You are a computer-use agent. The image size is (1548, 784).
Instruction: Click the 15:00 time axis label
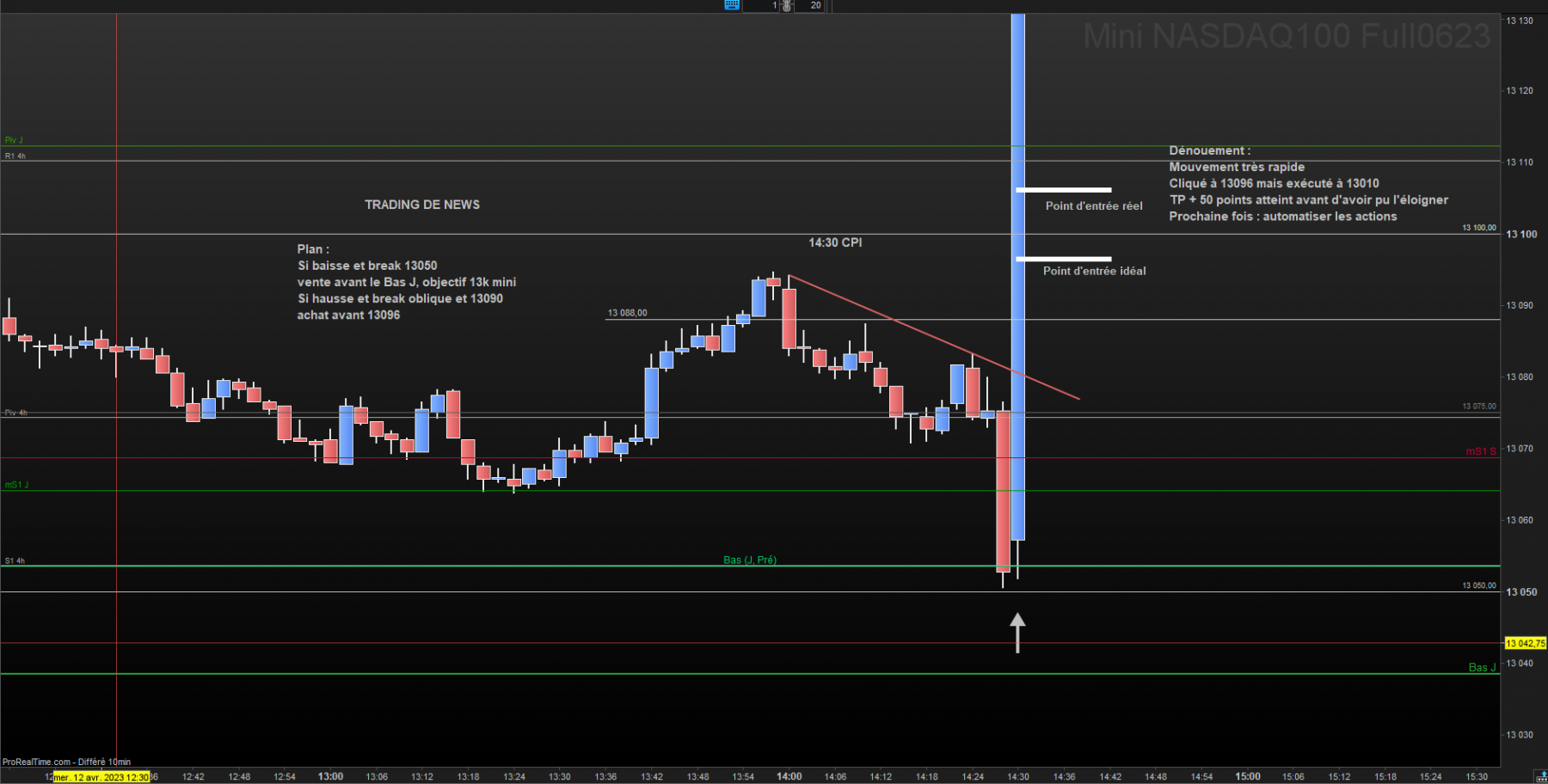(1248, 776)
